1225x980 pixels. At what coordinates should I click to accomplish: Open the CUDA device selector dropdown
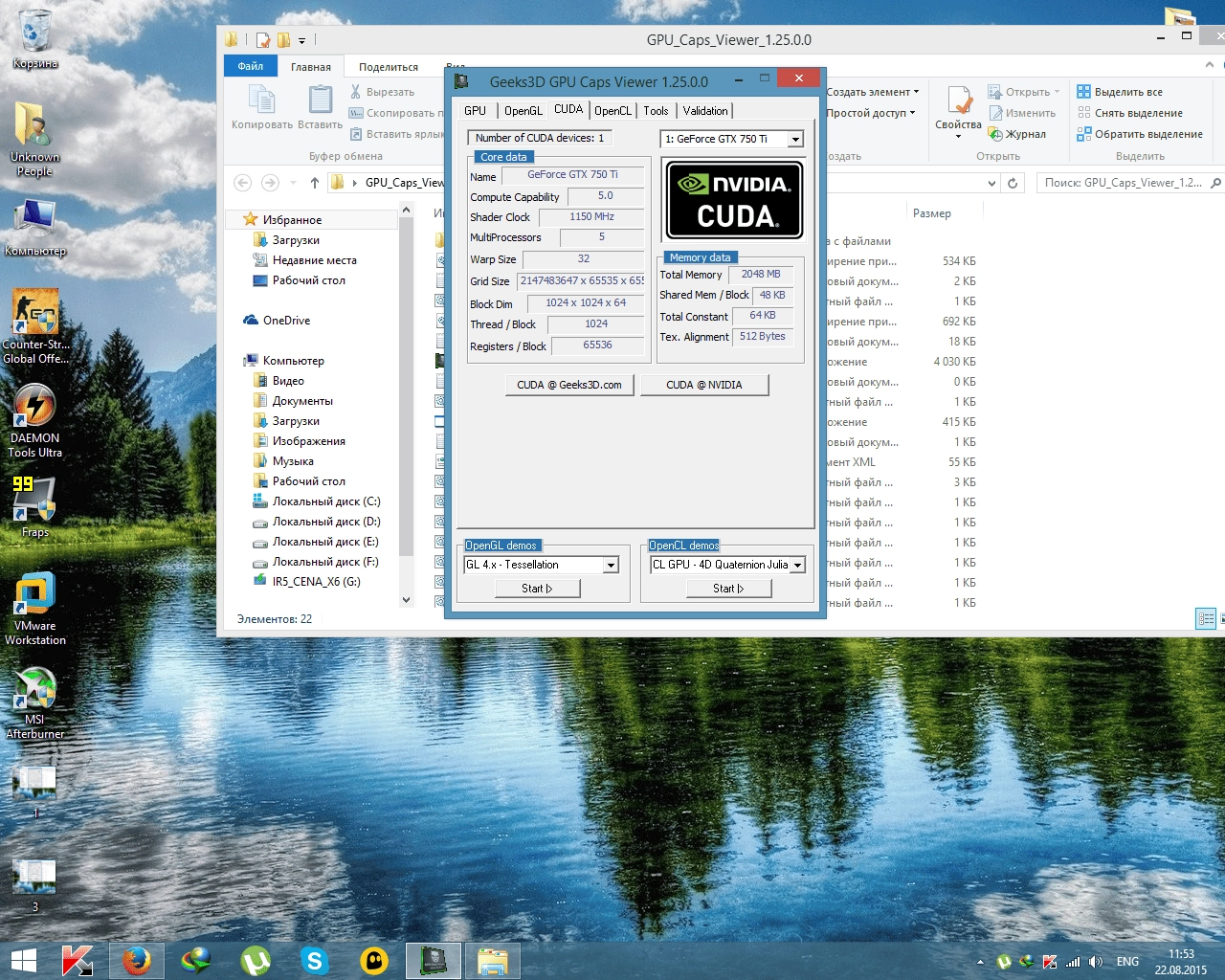tap(795, 140)
